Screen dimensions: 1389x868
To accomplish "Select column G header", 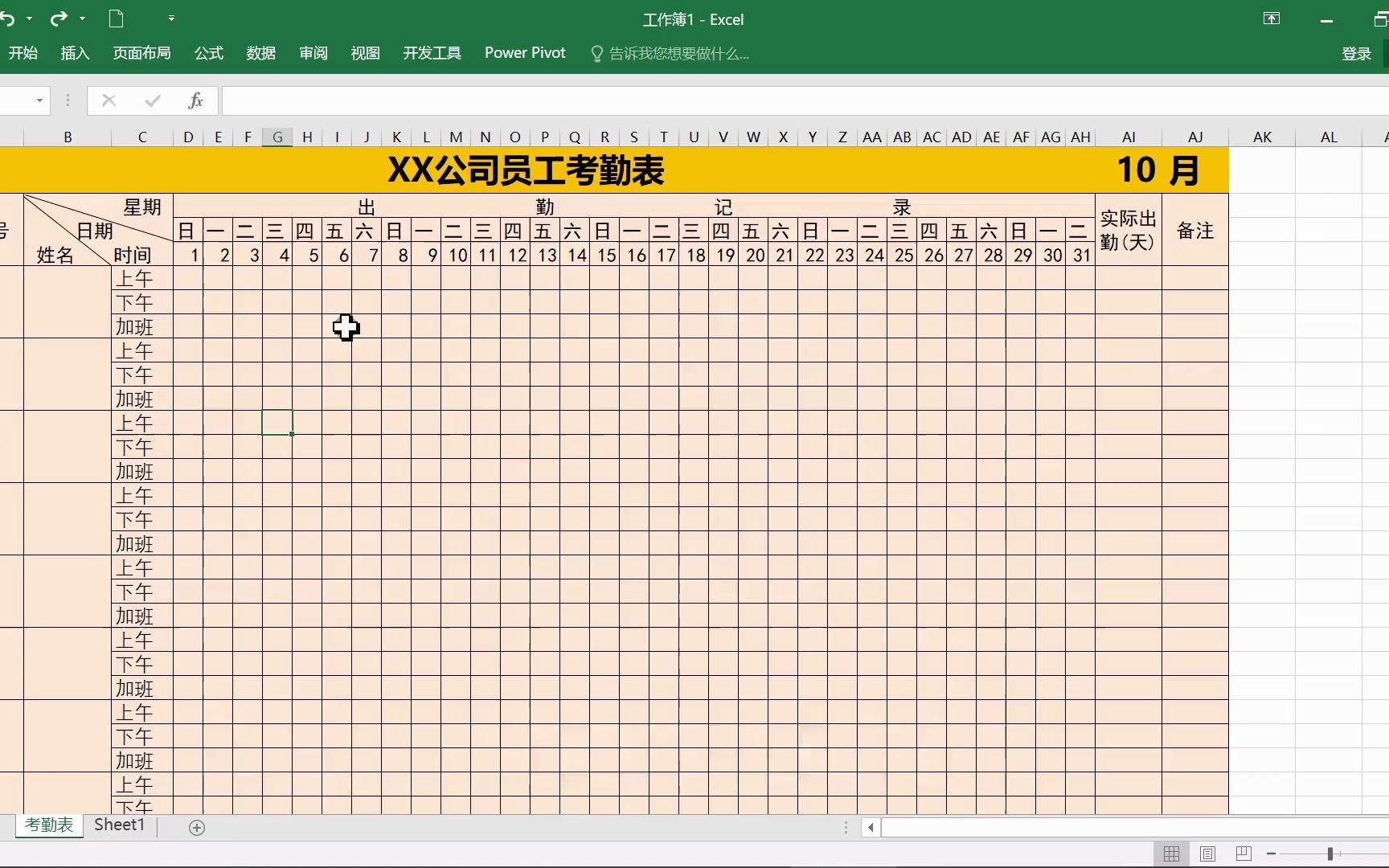I will [x=277, y=137].
